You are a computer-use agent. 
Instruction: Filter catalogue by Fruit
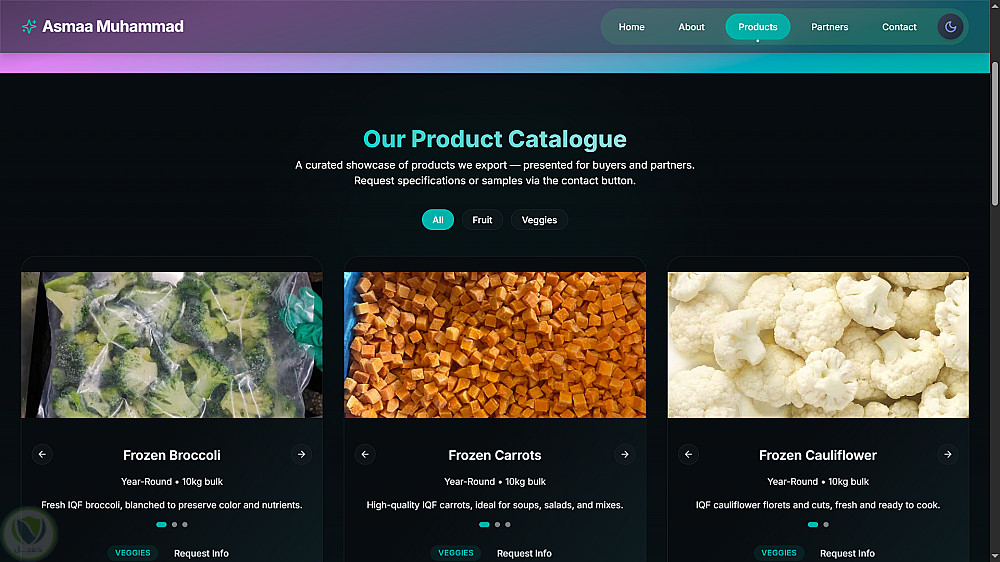482,219
